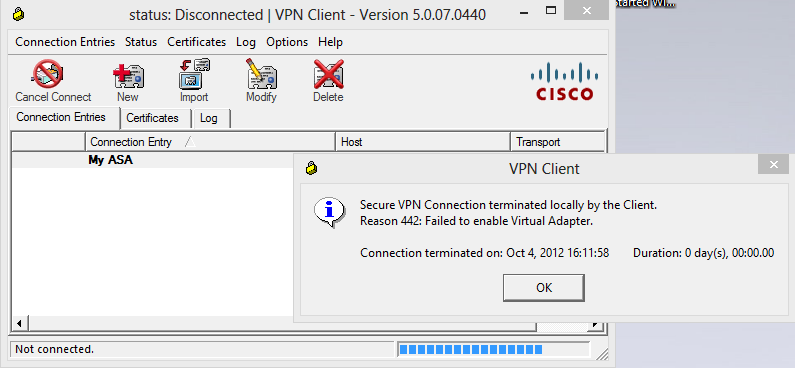Open the Status menu
This screenshot has width=795, height=368.
click(x=141, y=42)
